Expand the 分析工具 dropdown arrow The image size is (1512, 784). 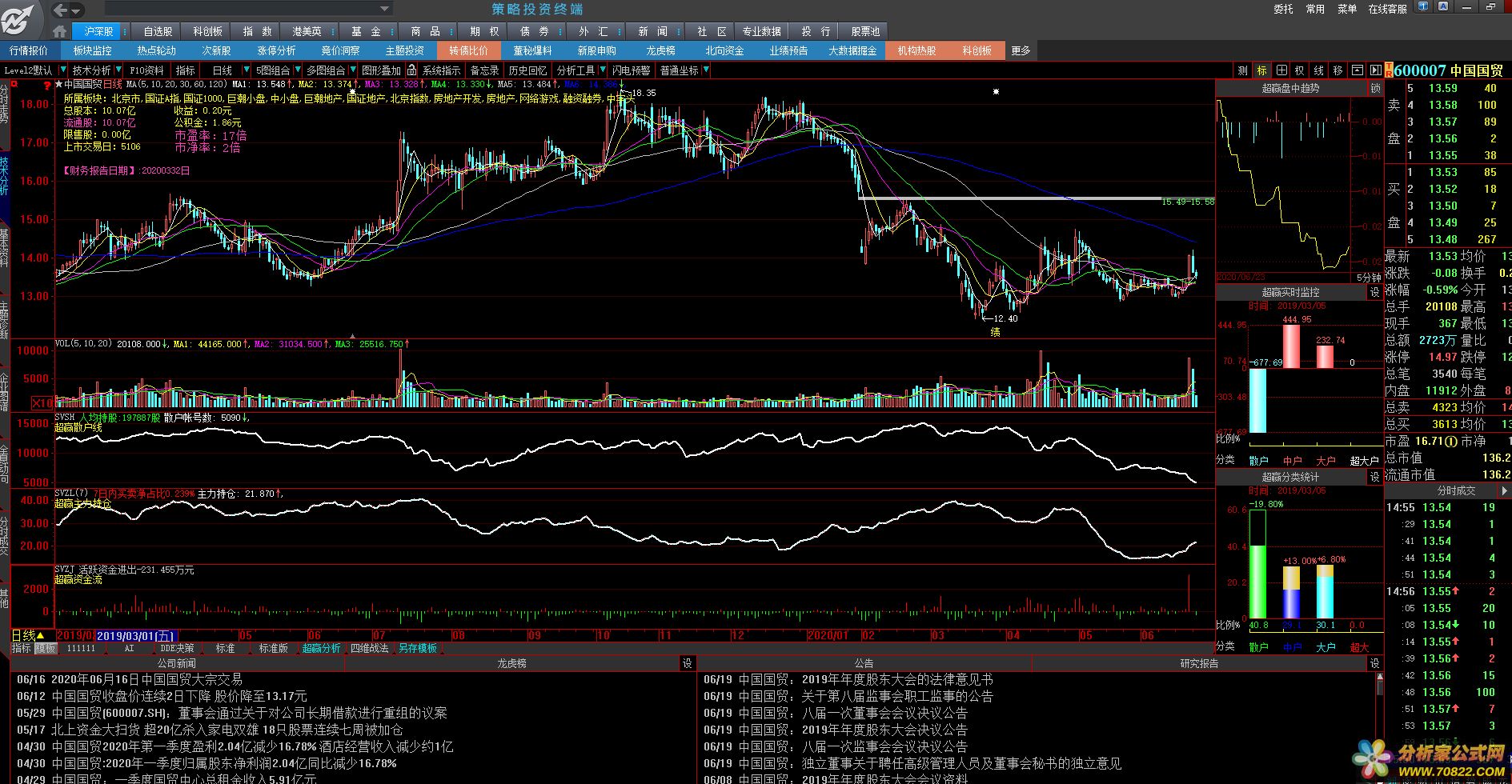(x=603, y=70)
